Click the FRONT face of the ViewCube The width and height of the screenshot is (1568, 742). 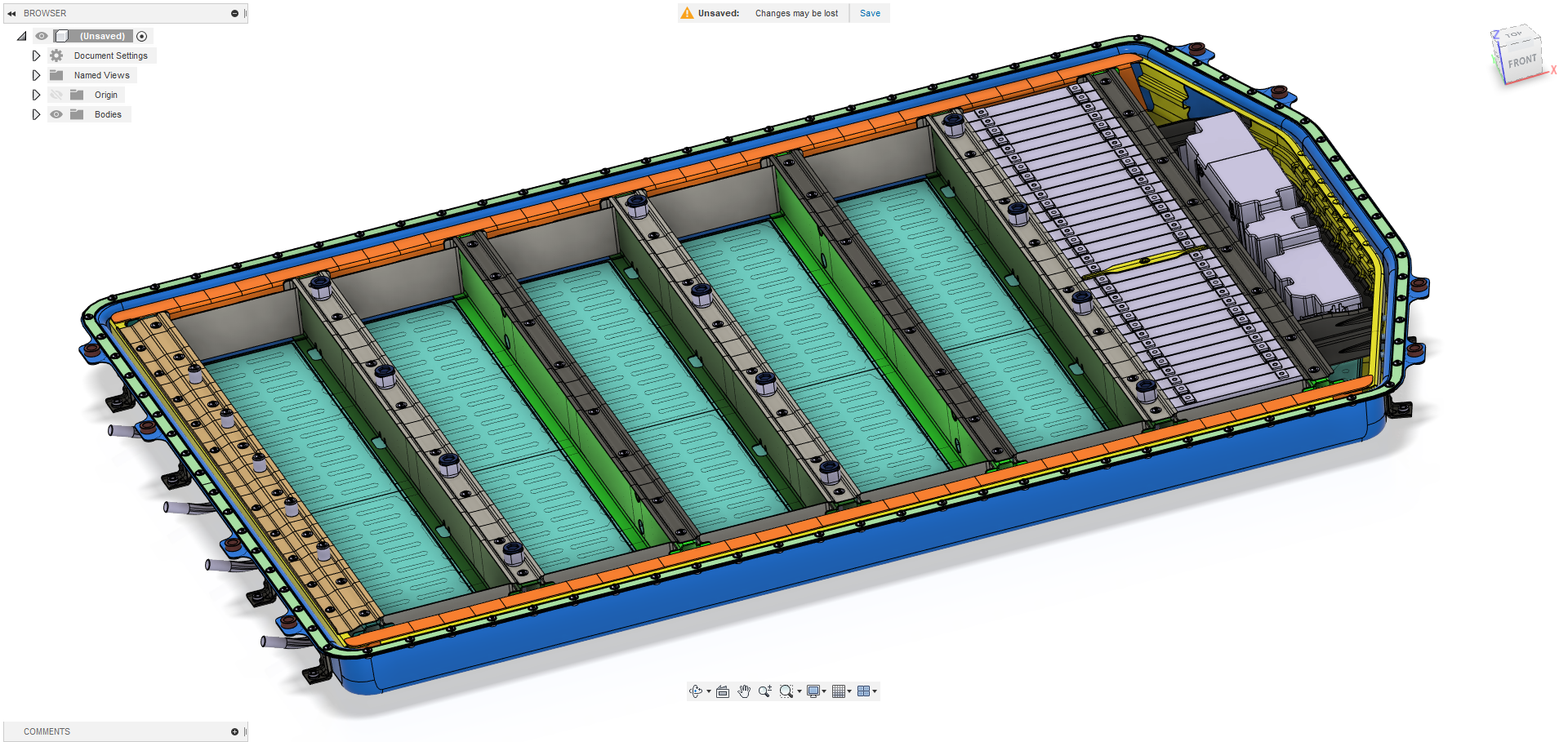click(x=1521, y=62)
